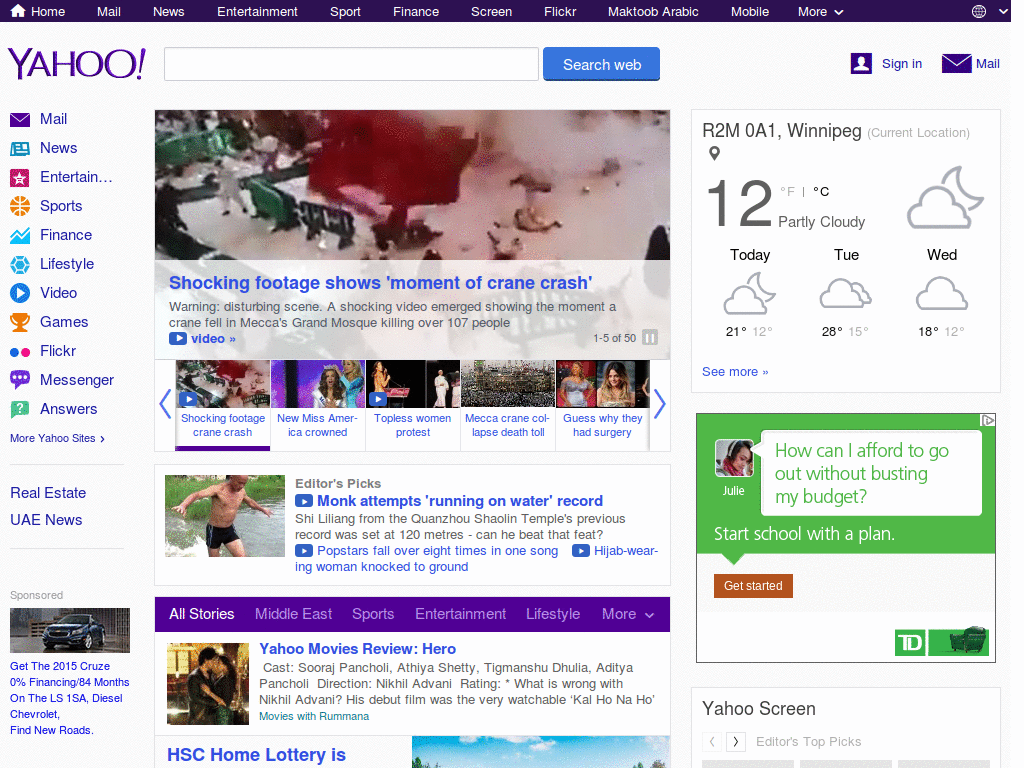
Task: Click the Finance chart icon in sidebar
Action: coord(20,235)
